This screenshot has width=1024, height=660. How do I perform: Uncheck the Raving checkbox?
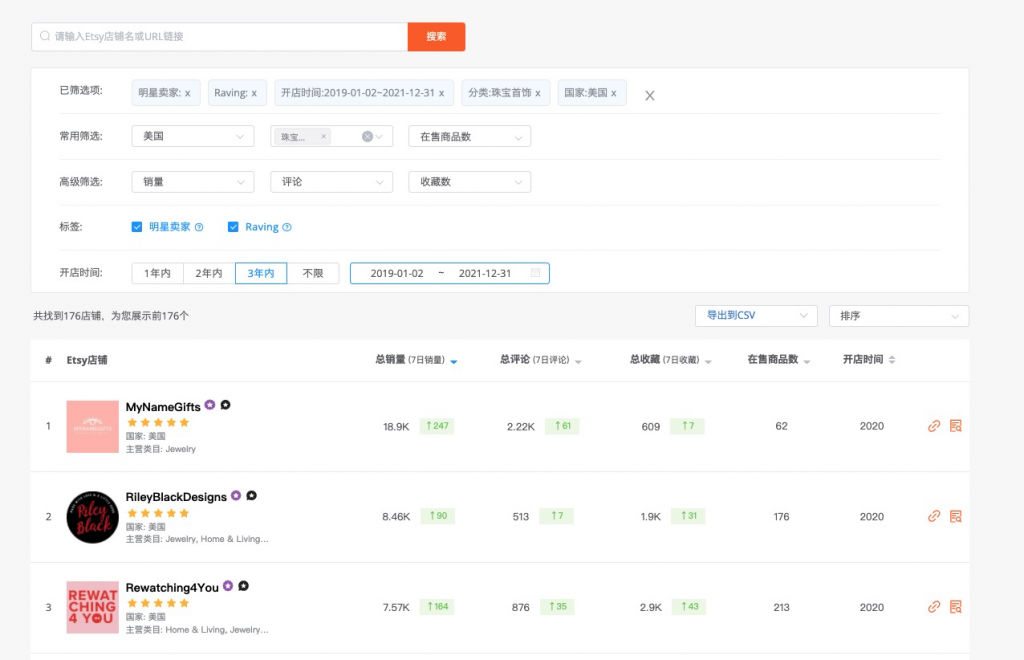pyautogui.click(x=233, y=227)
